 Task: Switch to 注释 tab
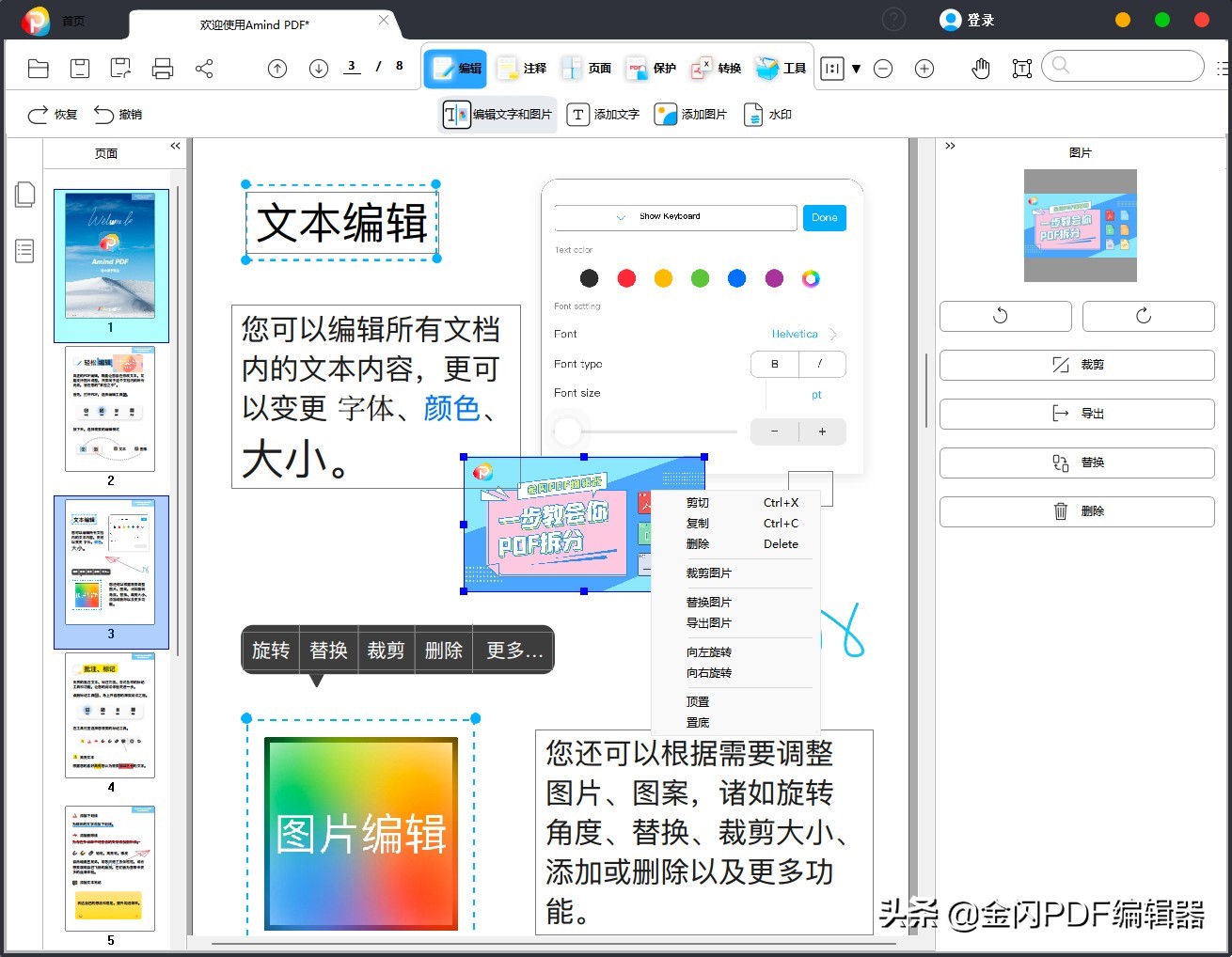522,68
